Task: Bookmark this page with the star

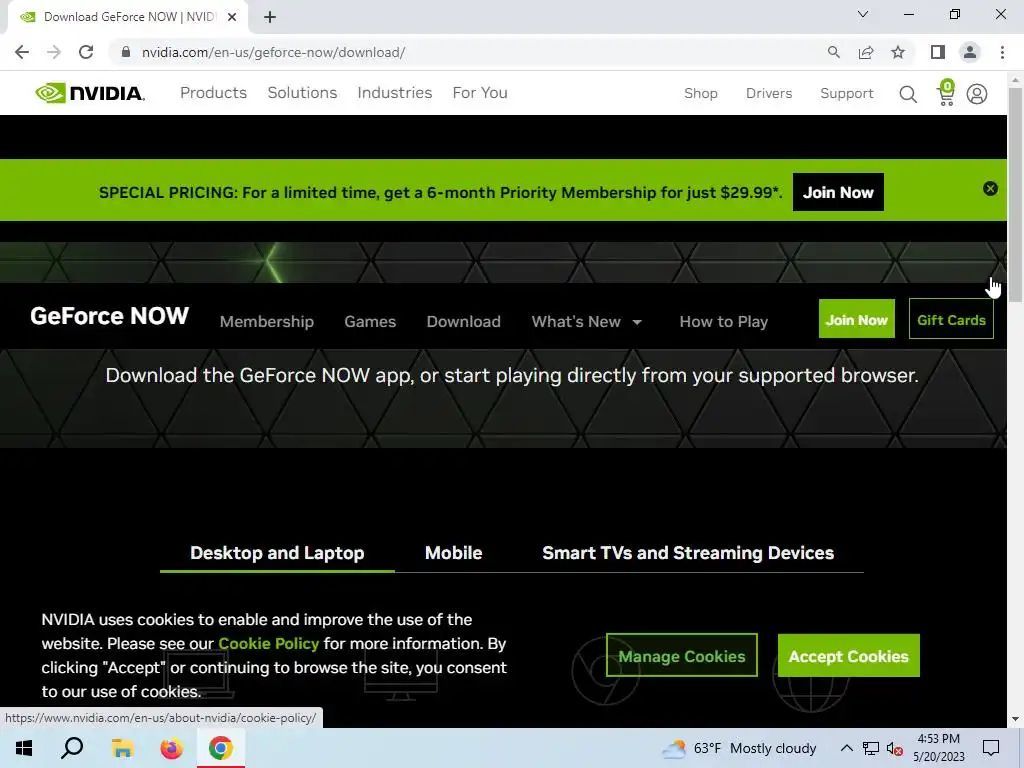Action: coord(898,52)
